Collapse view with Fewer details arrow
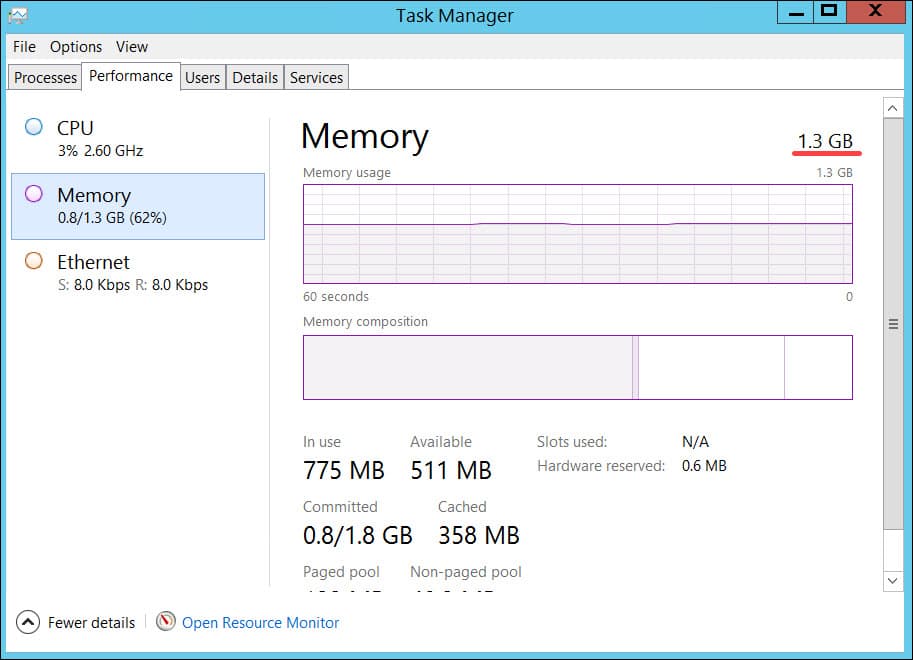Viewport: 913px width, 660px height. coord(28,622)
